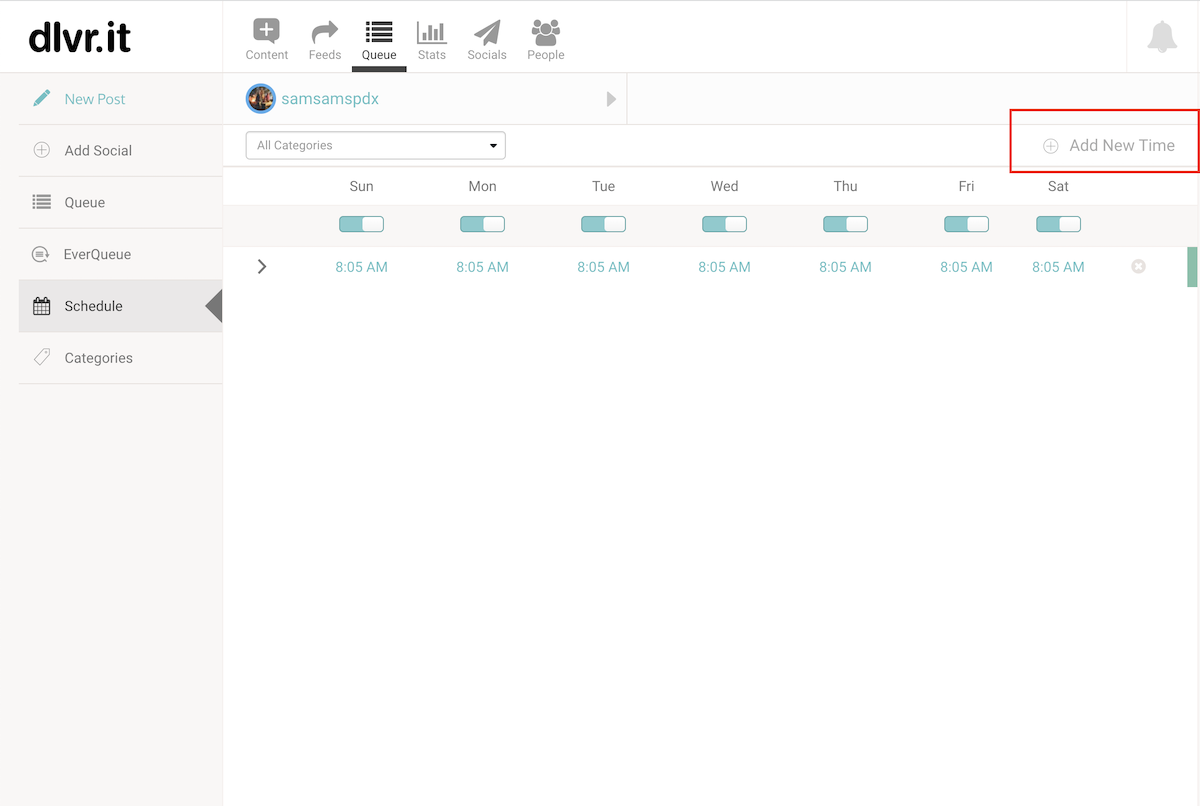The image size is (1200, 806).
Task: Open the Feeds arrow icon
Action: click(x=324, y=32)
